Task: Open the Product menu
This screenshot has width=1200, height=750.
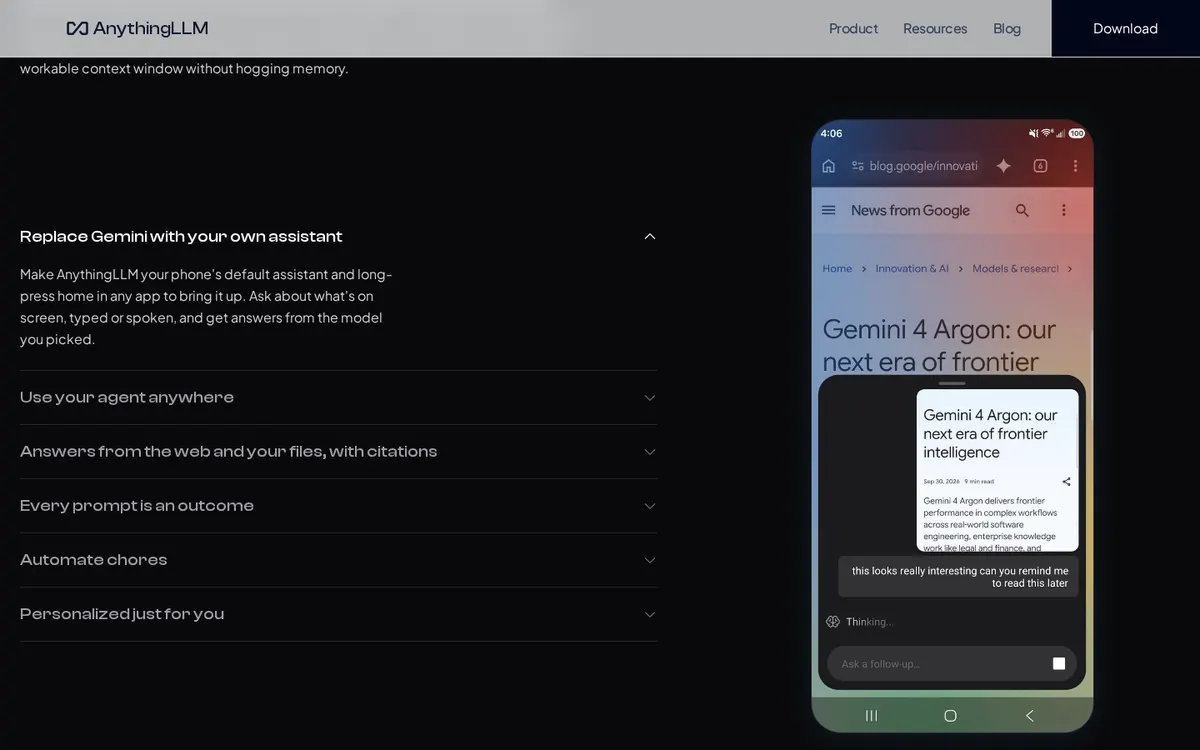Action: 853,28
